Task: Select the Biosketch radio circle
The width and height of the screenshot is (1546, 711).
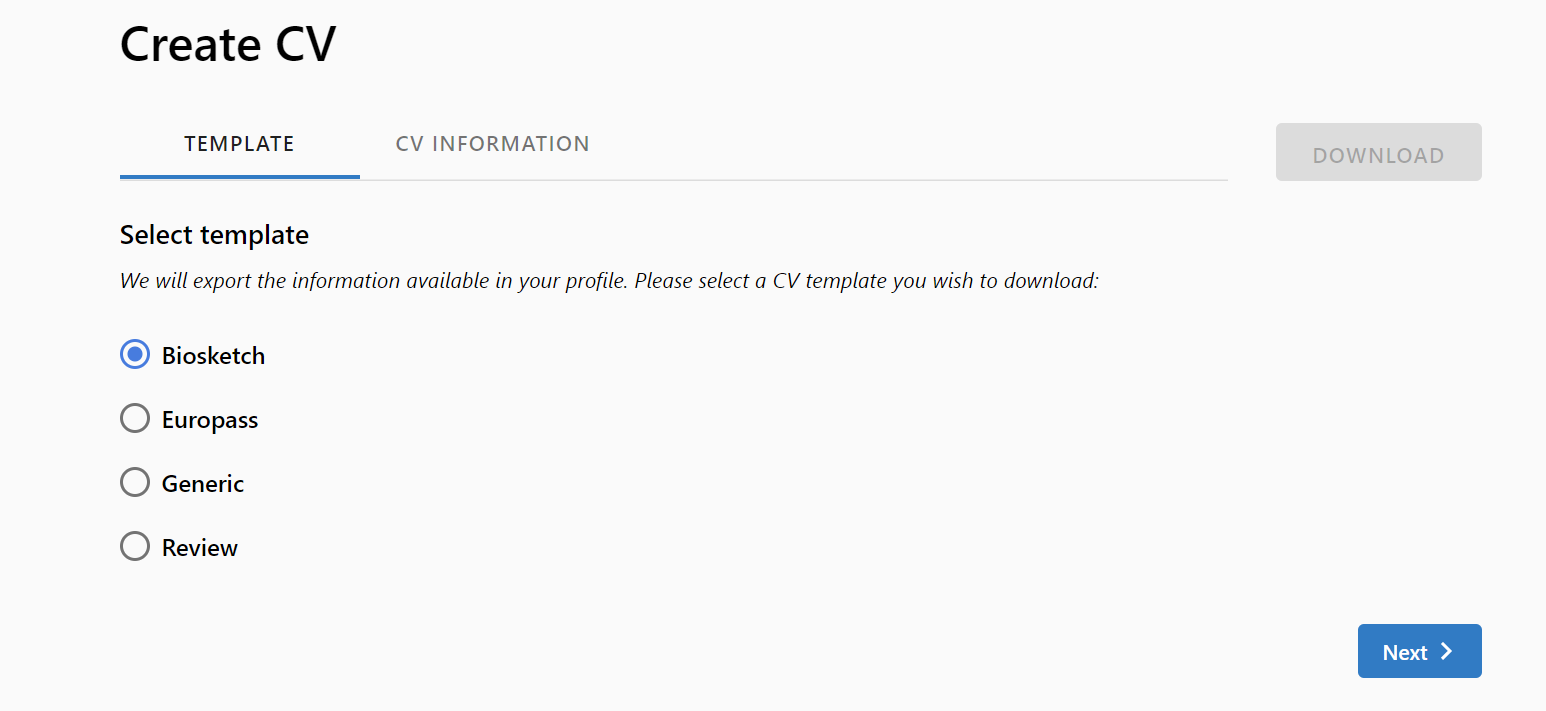Action: 135,355
